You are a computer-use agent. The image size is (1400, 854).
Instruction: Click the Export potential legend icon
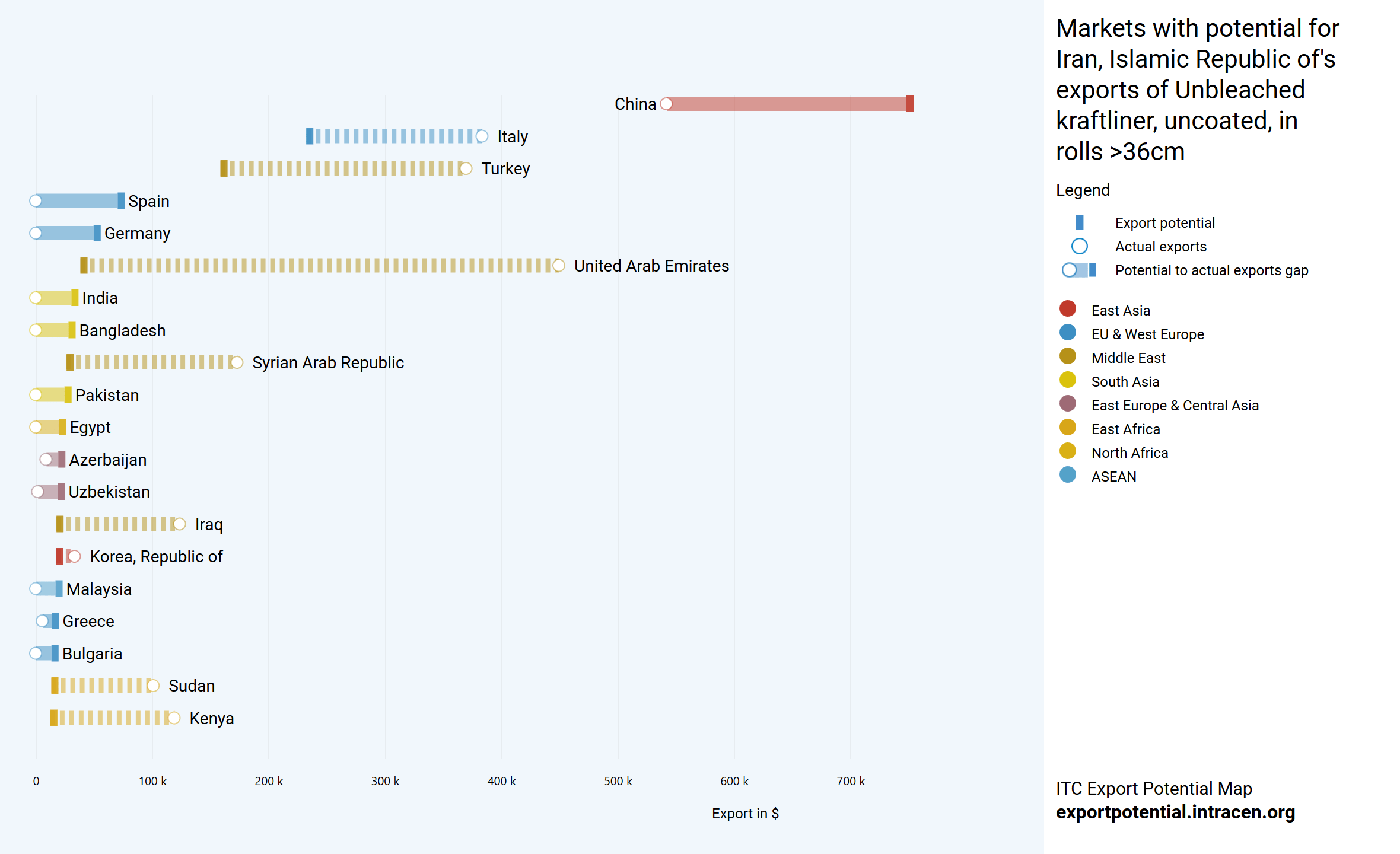tap(1079, 222)
